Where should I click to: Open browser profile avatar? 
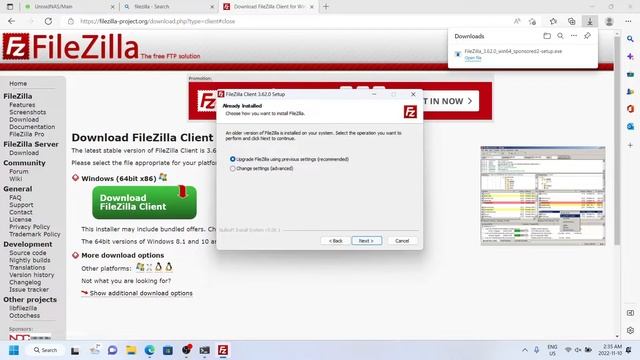[x=609, y=21]
